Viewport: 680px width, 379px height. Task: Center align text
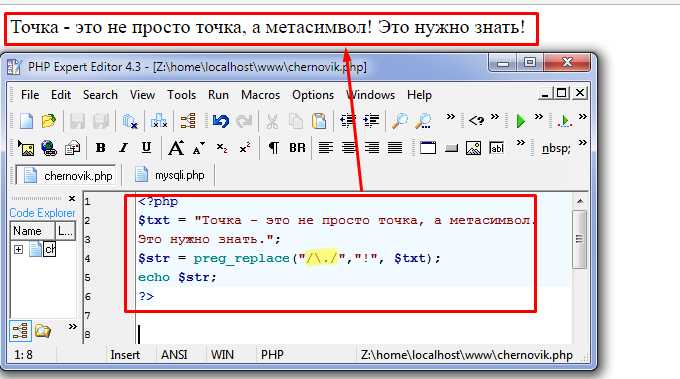(x=349, y=148)
